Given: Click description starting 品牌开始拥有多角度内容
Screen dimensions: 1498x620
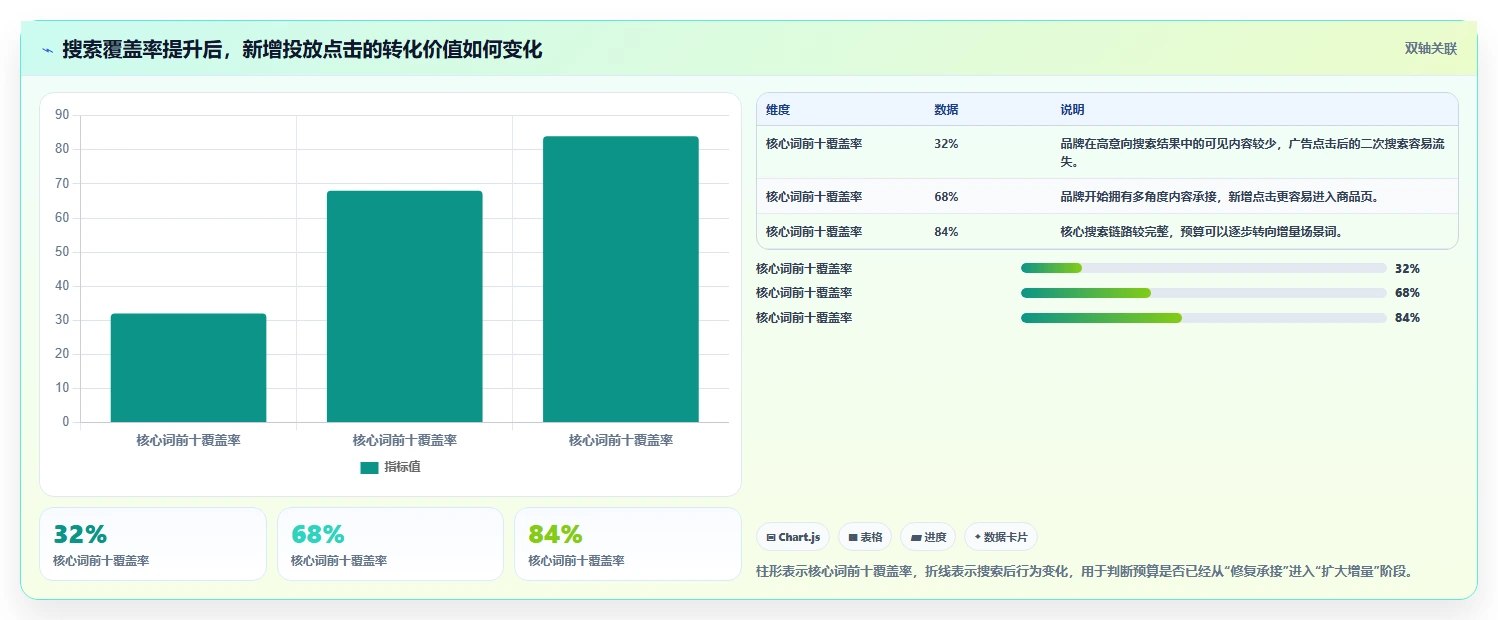Looking at the screenshot, I should point(1219,197).
